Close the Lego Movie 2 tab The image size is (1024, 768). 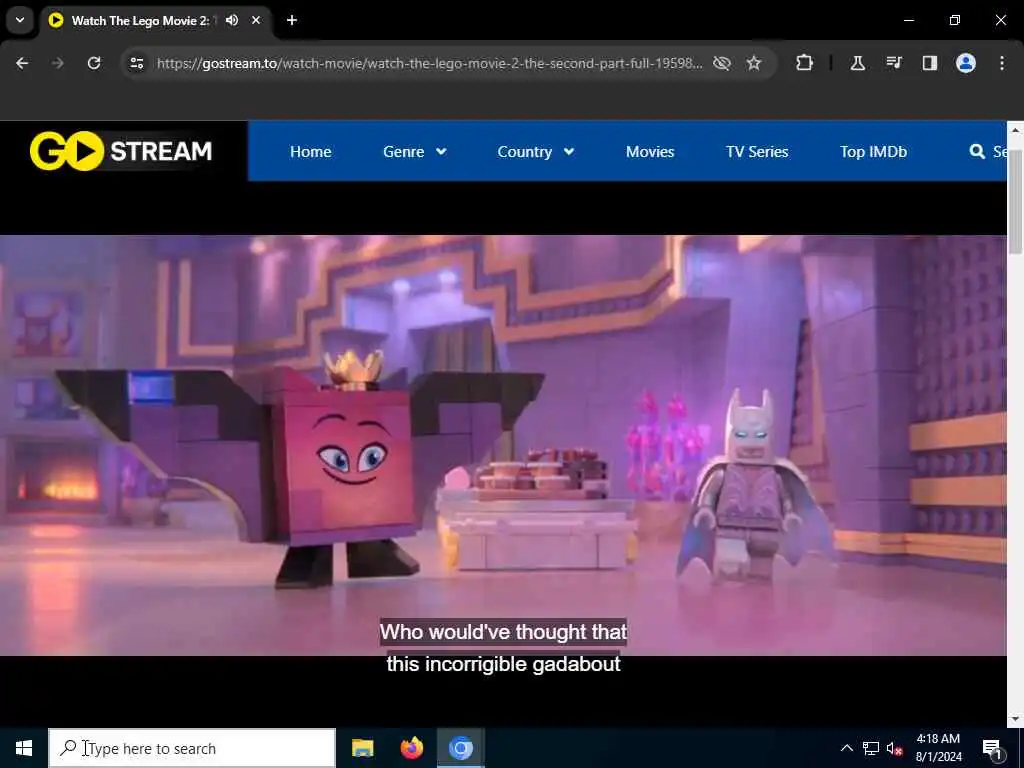click(256, 20)
